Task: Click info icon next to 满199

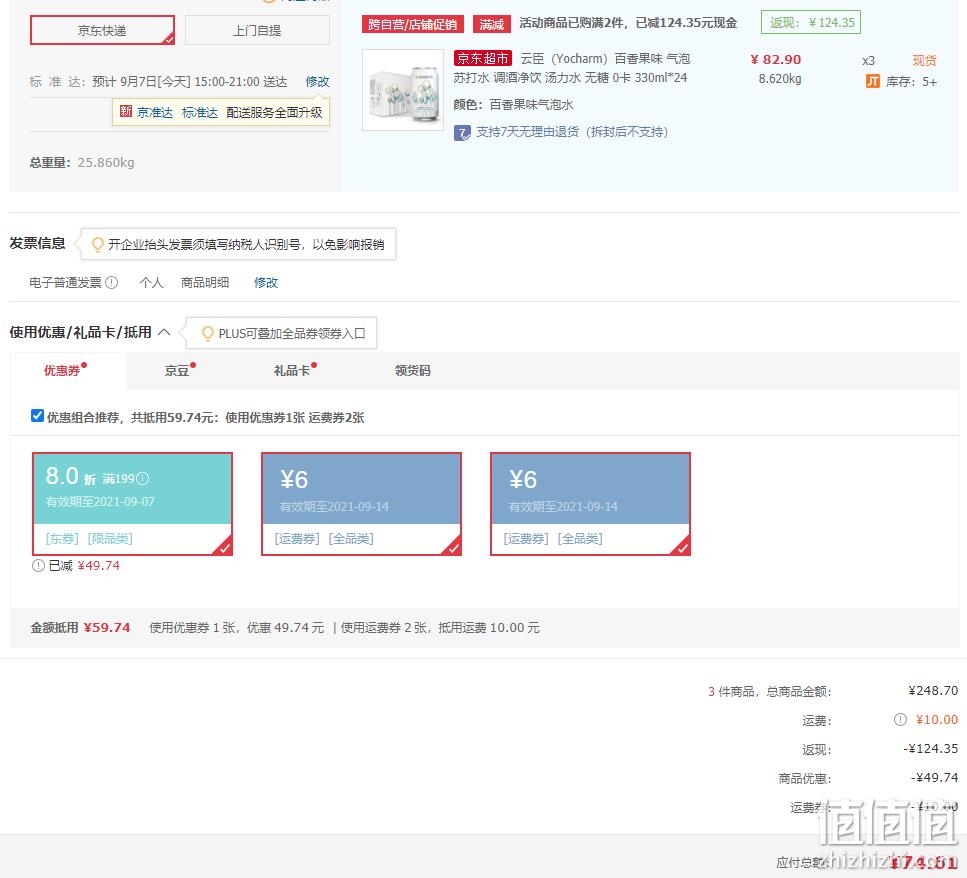Action: (142, 478)
